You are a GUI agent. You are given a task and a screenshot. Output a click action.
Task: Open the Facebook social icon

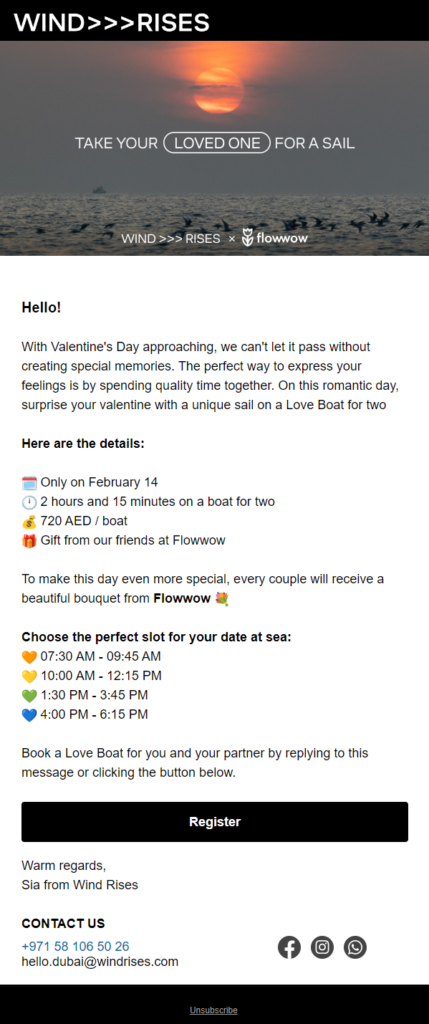(x=289, y=947)
